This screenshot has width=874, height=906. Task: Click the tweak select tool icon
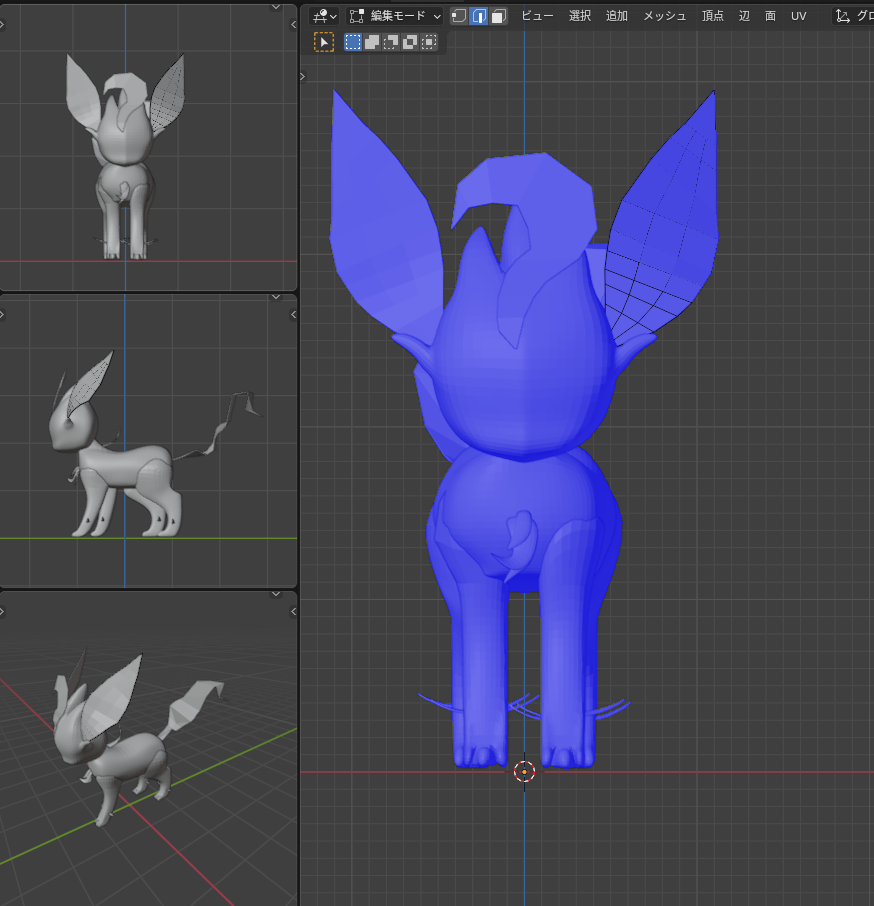[324, 42]
